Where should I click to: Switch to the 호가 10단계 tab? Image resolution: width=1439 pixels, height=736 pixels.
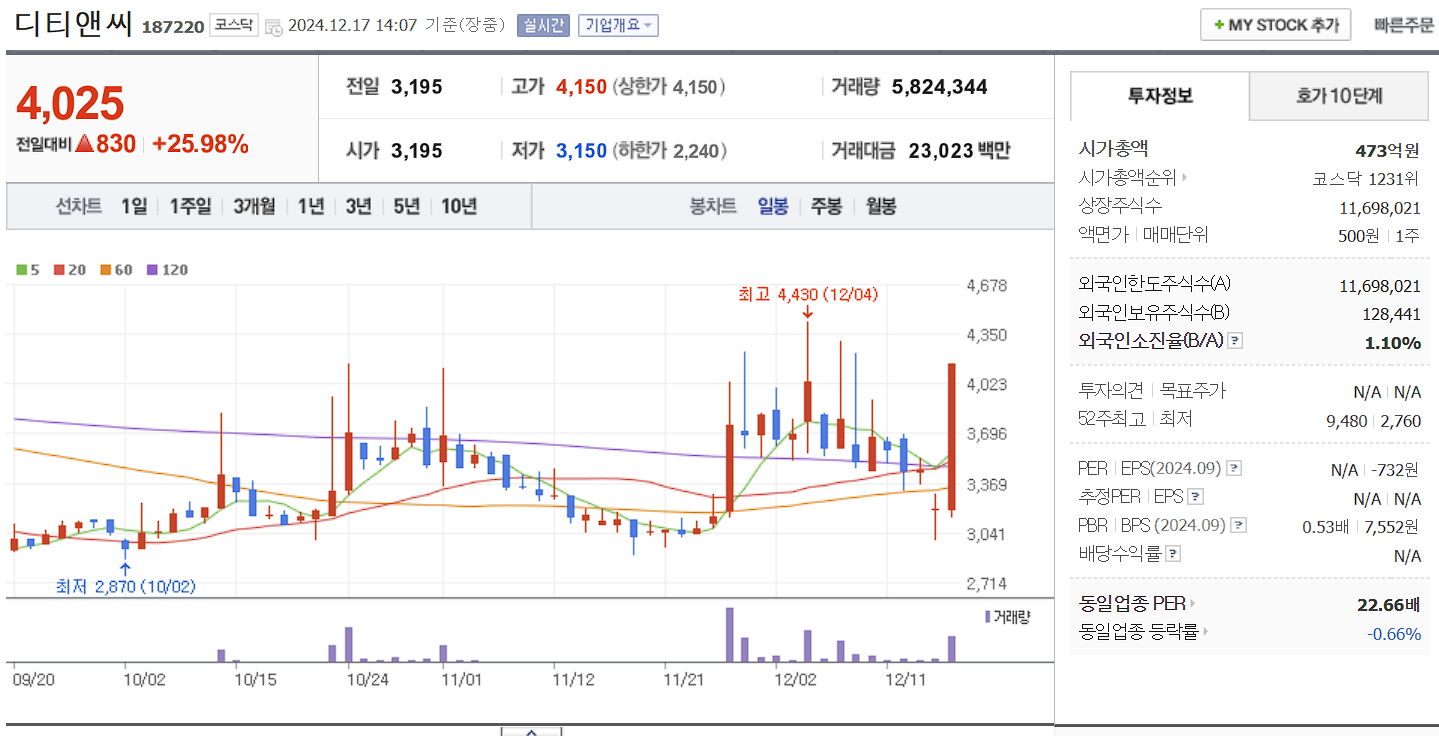click(1338, 95)
